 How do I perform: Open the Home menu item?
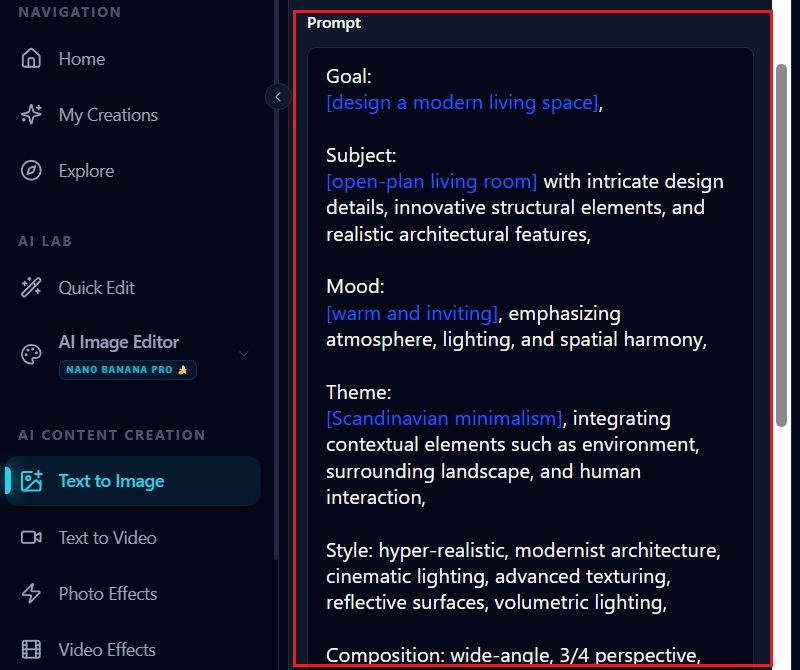pyautogui.click(x=82, y=59)
